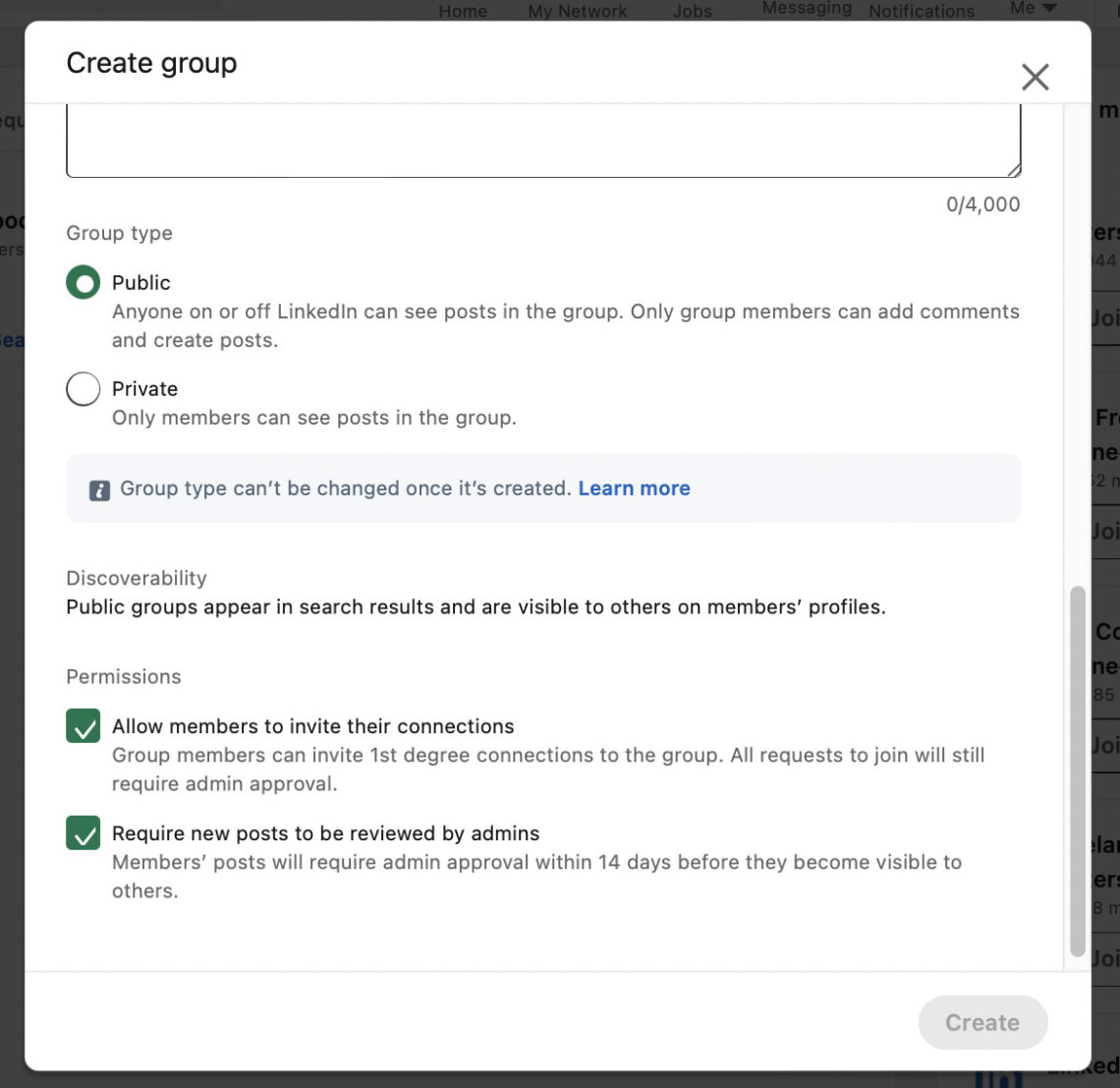Select the Public group type
1120x1088 pixels.
click(x=83, y=282)
